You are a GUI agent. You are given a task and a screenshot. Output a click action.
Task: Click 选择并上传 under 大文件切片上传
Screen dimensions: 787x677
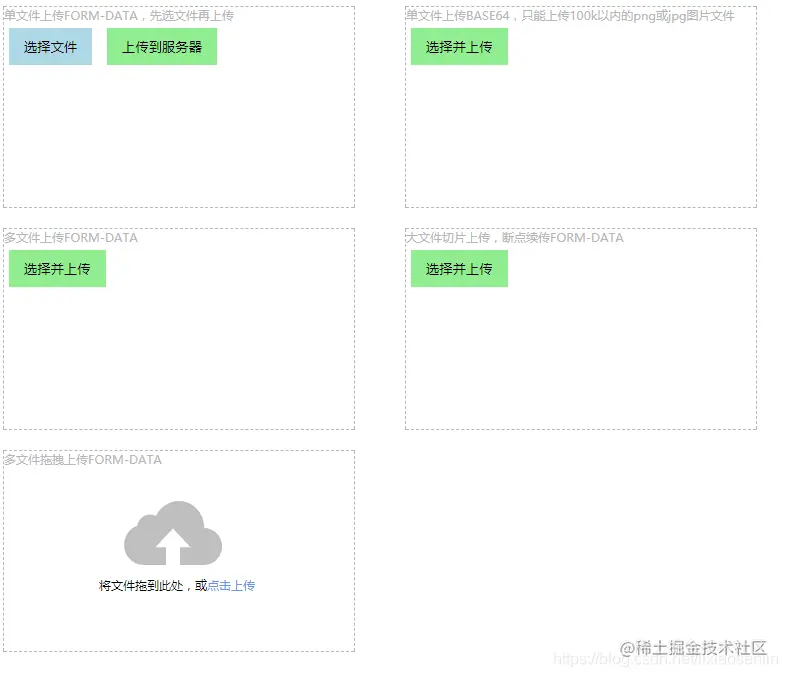[x=459, y=268]
